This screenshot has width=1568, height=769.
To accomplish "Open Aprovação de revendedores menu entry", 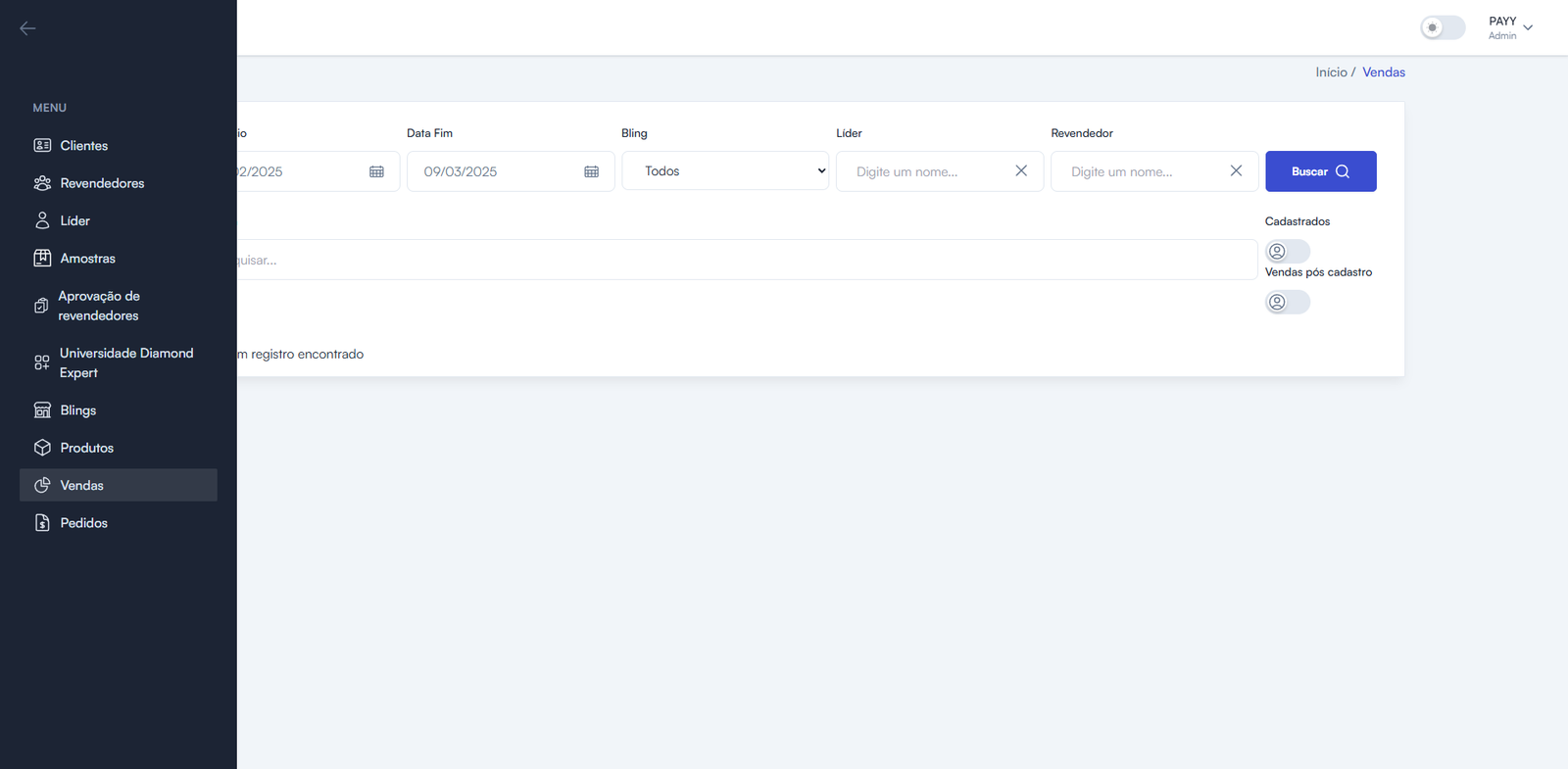I will [x=119, y=306].
